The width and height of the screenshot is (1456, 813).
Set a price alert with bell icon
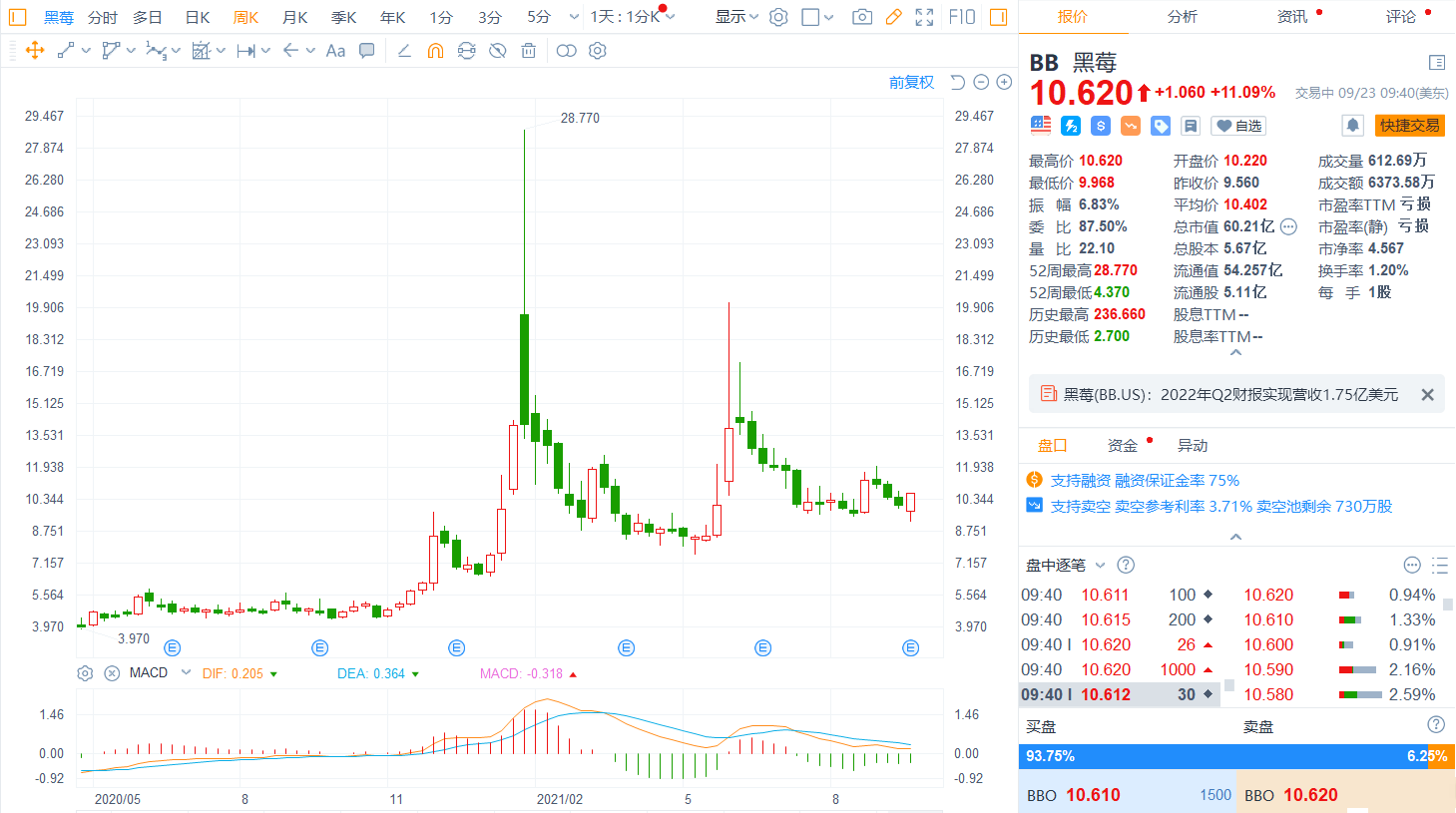point(1353,125)
